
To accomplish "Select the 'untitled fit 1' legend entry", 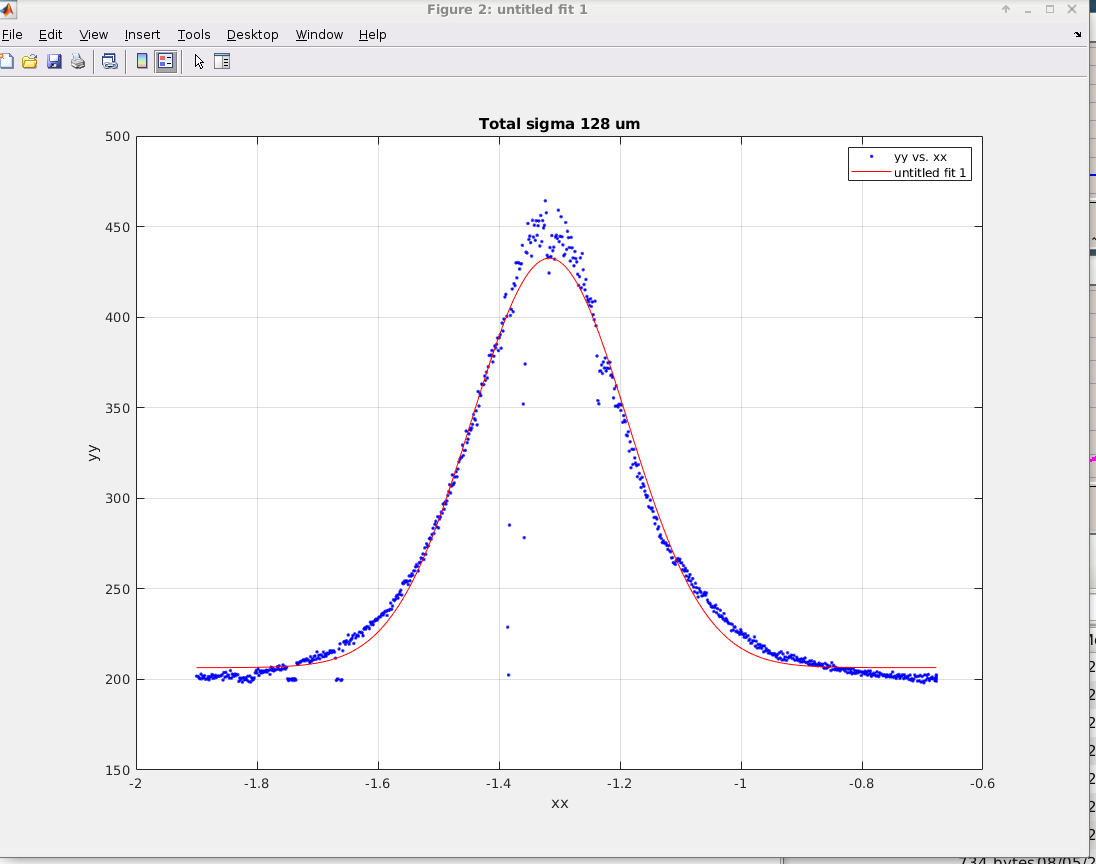I will point(930,173).
